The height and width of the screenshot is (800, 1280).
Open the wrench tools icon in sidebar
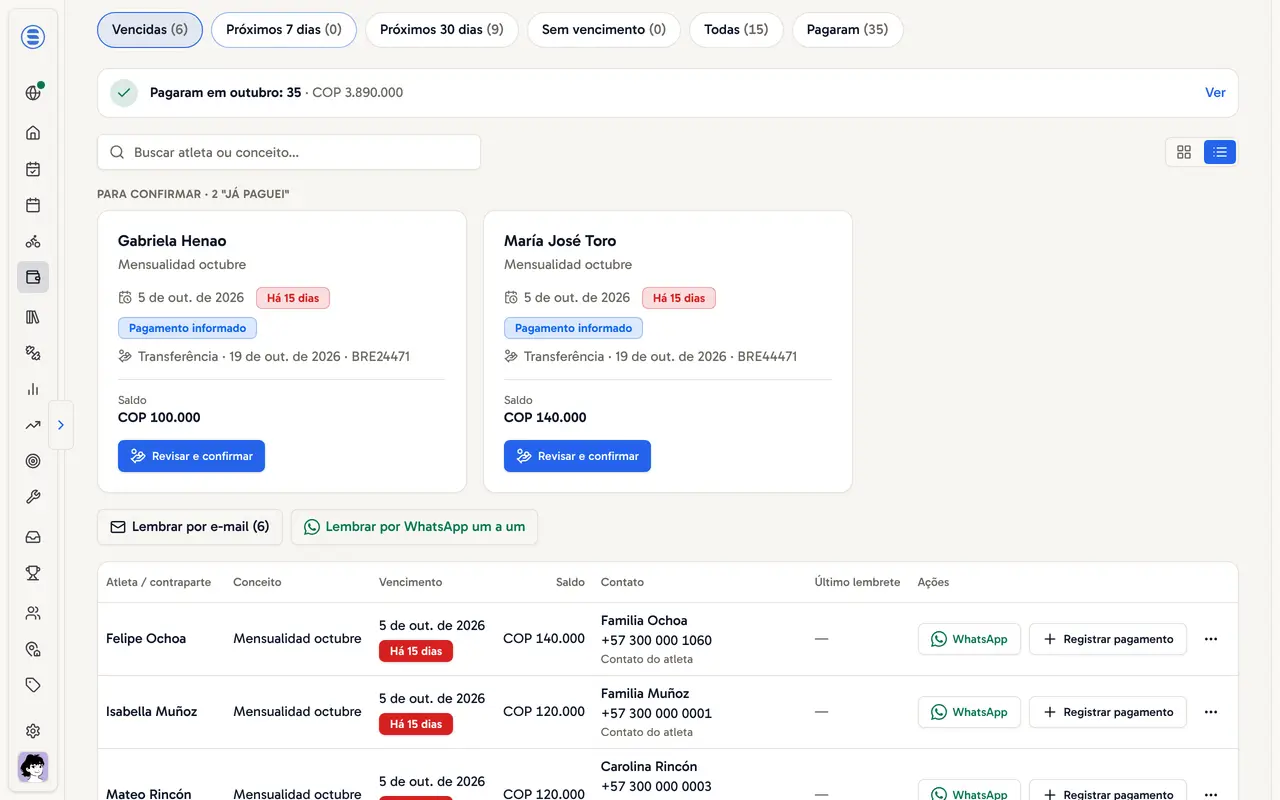33,497
